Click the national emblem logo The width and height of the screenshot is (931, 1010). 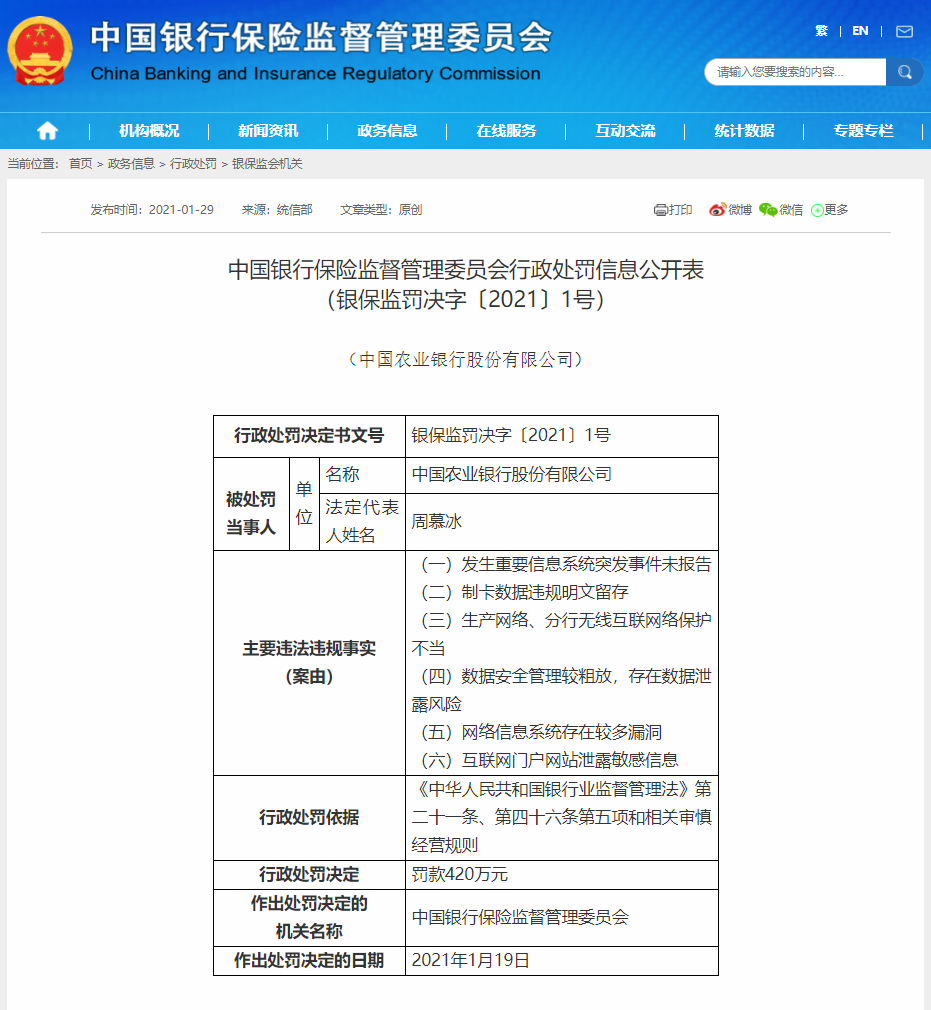39,52
